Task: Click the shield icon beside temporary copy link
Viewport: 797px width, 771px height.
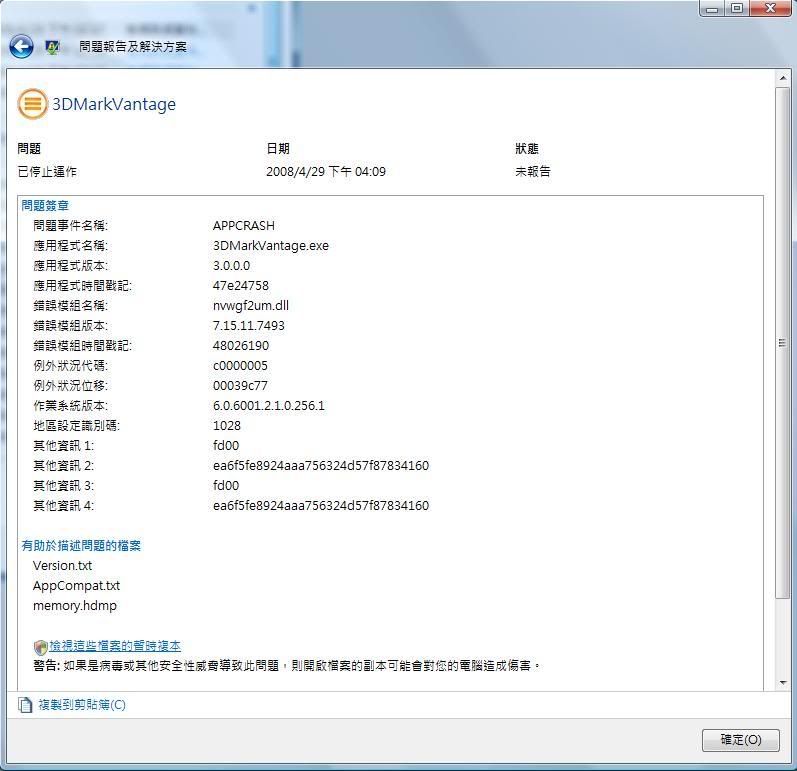Action: pos(40,646)
